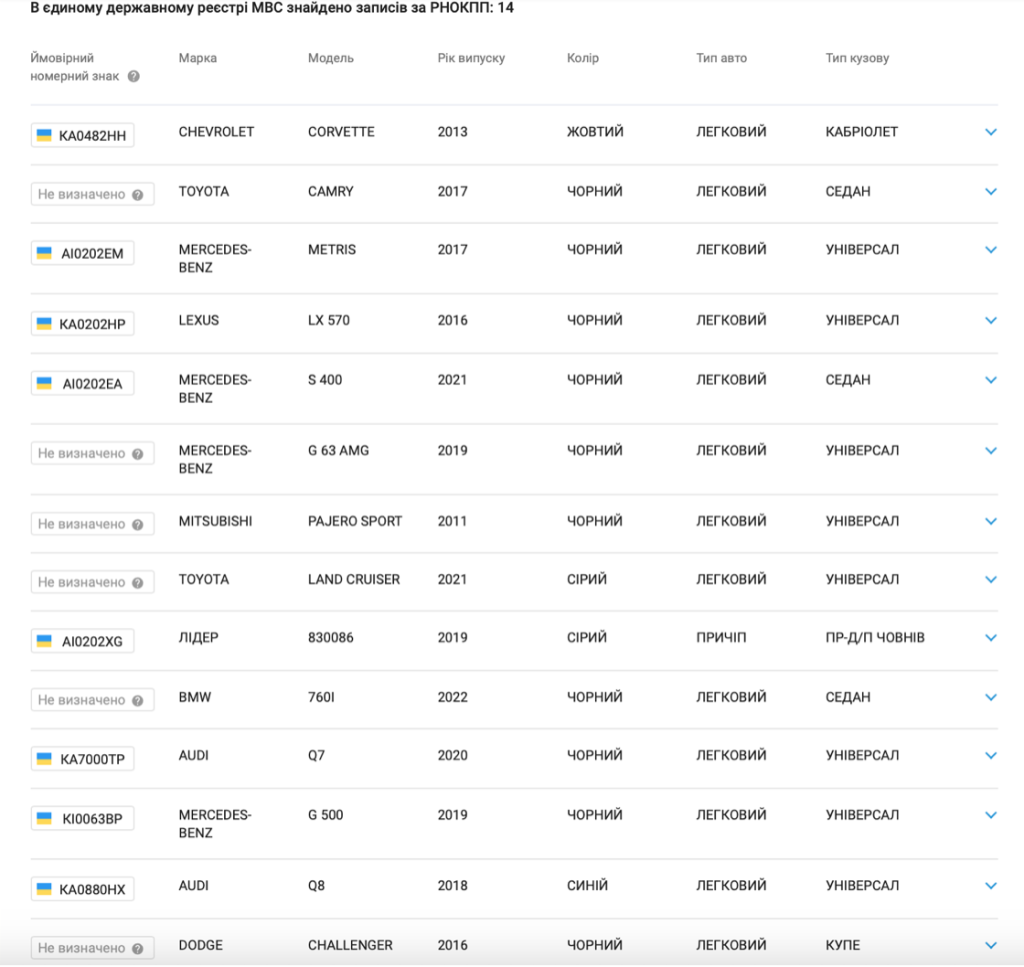Expand the Mercedes-Benz Metris row
This screenshot has height=967, width=1024.
tap(991, 249)
